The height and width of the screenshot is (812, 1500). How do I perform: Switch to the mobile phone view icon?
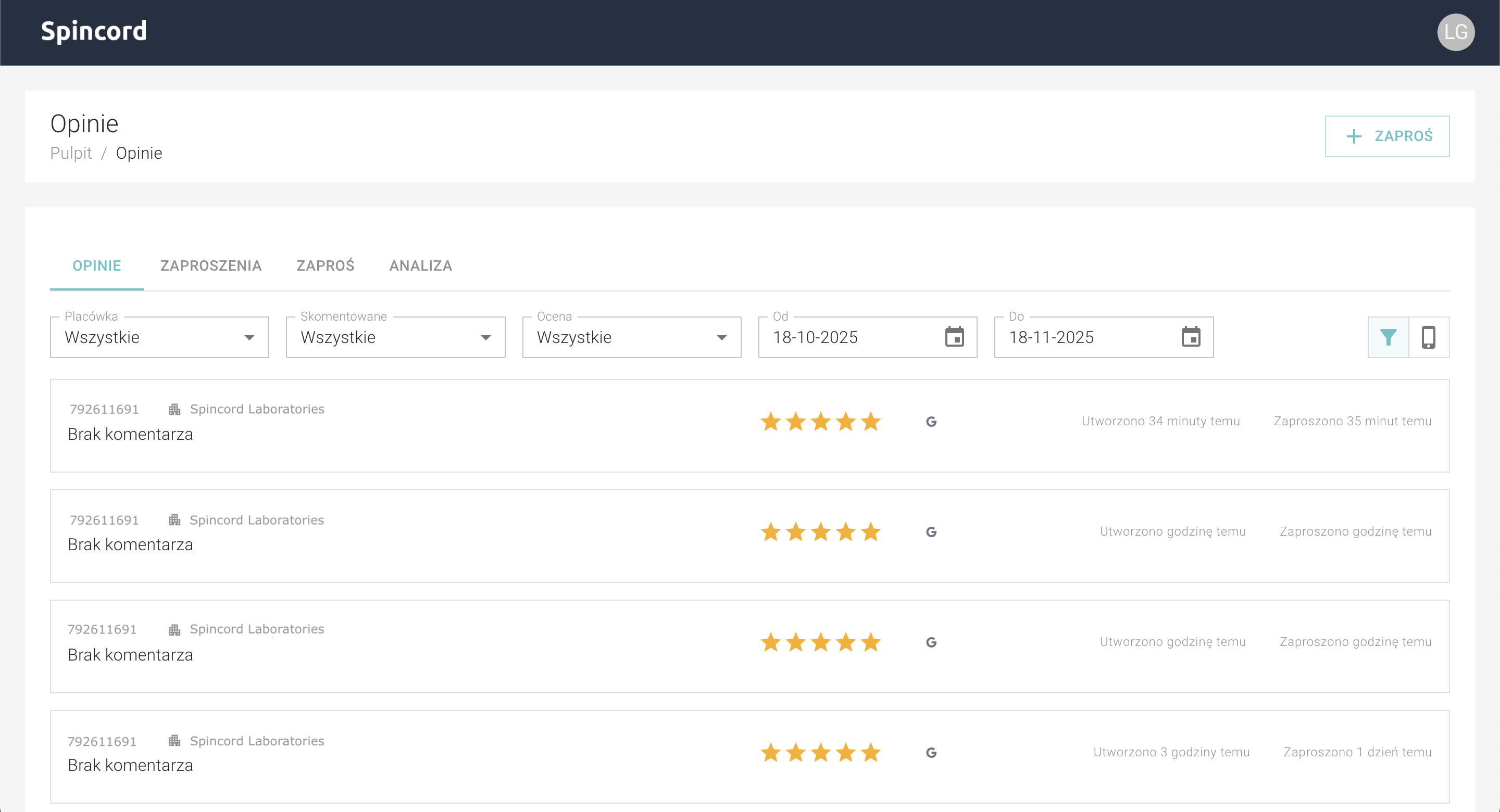(x=1428, y=337)
